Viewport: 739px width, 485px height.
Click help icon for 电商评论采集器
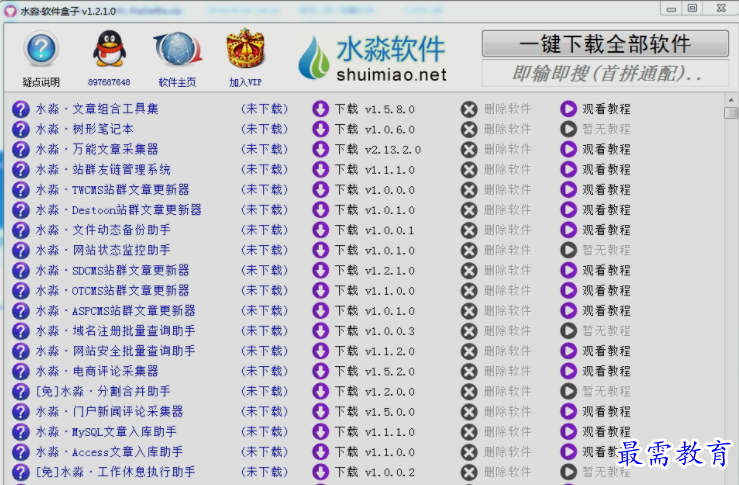21,371
